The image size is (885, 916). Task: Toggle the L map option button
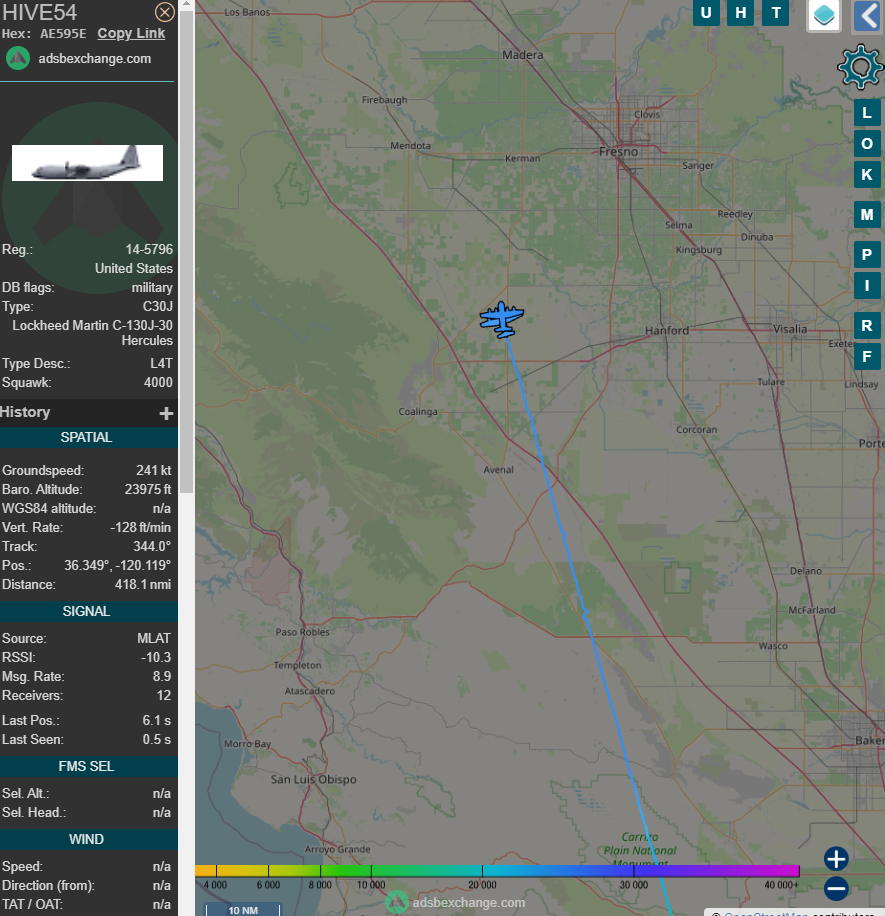[867, 113]
